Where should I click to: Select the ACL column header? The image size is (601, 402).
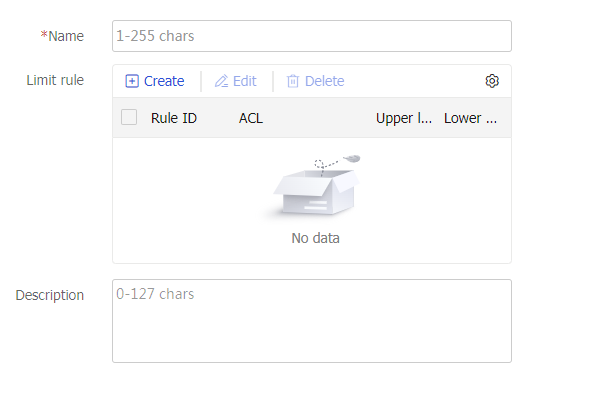tap(250, 118)
